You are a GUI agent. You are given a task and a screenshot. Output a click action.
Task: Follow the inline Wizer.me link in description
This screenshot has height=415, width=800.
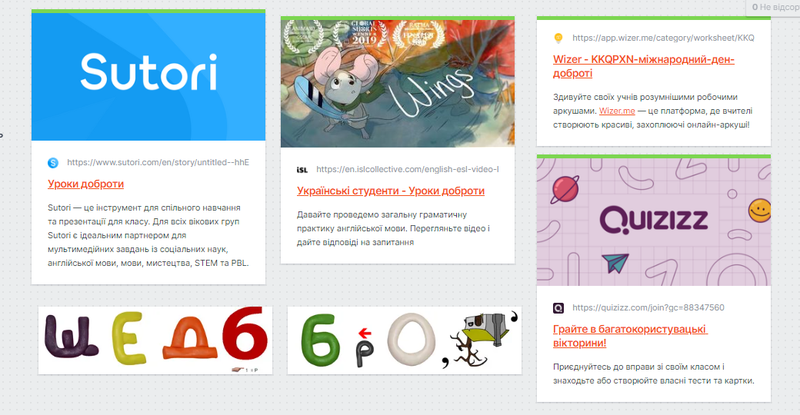617,111
